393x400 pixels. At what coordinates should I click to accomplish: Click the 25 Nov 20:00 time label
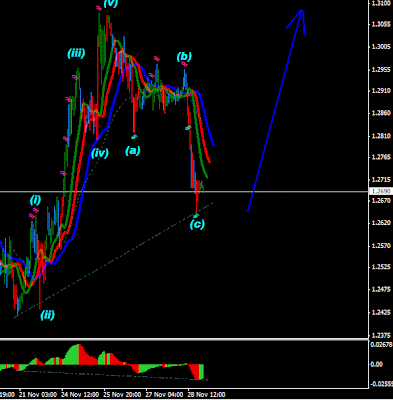click(122, 395)
